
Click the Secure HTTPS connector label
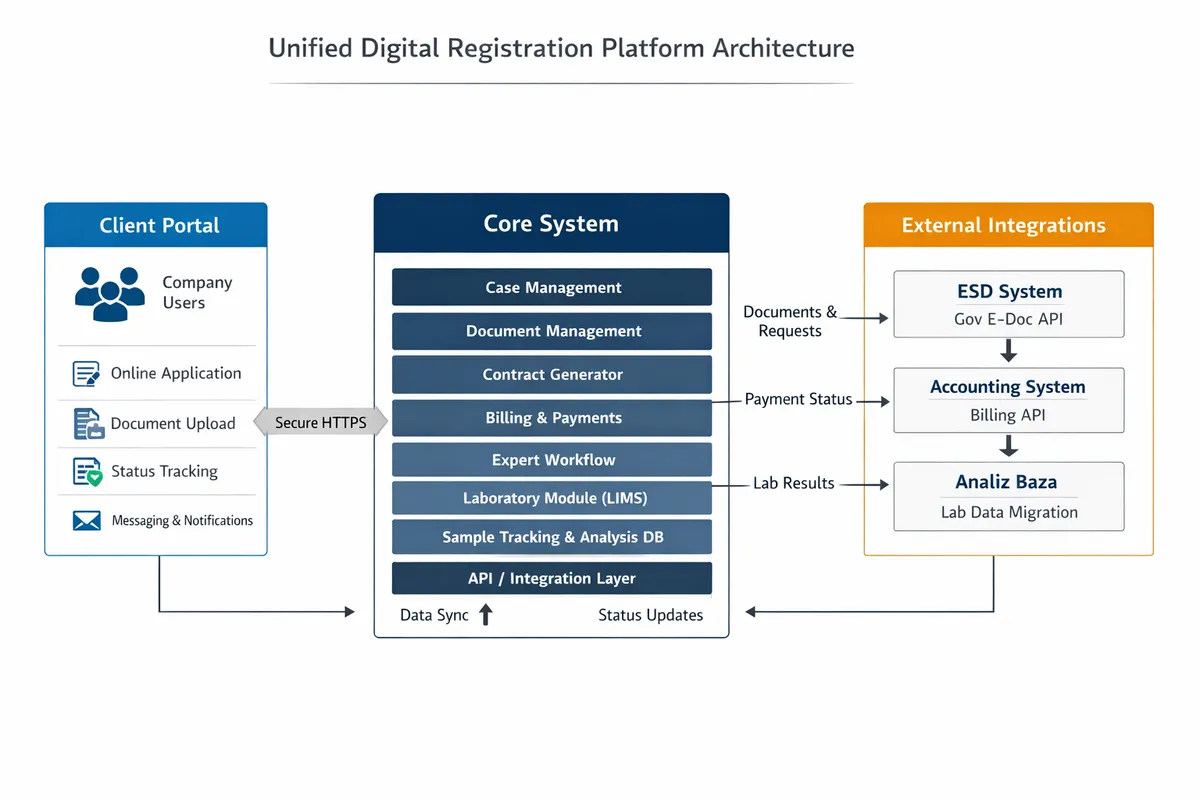point(320,423)
